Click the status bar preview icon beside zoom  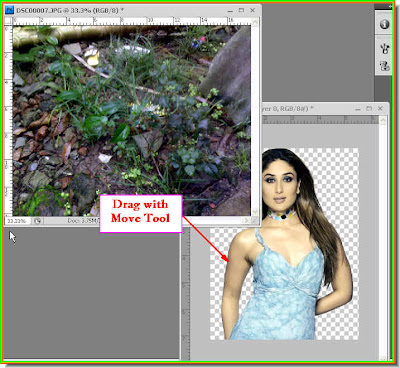pos(37,221)
